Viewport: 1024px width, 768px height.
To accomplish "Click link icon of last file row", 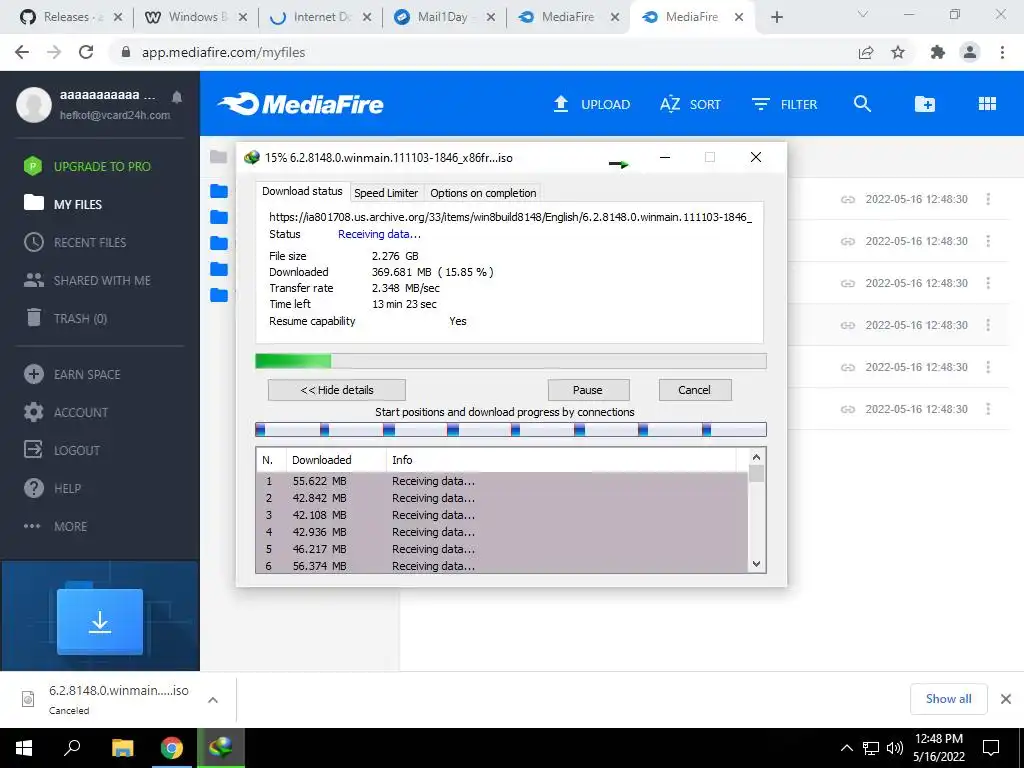I will coord(848,409).
